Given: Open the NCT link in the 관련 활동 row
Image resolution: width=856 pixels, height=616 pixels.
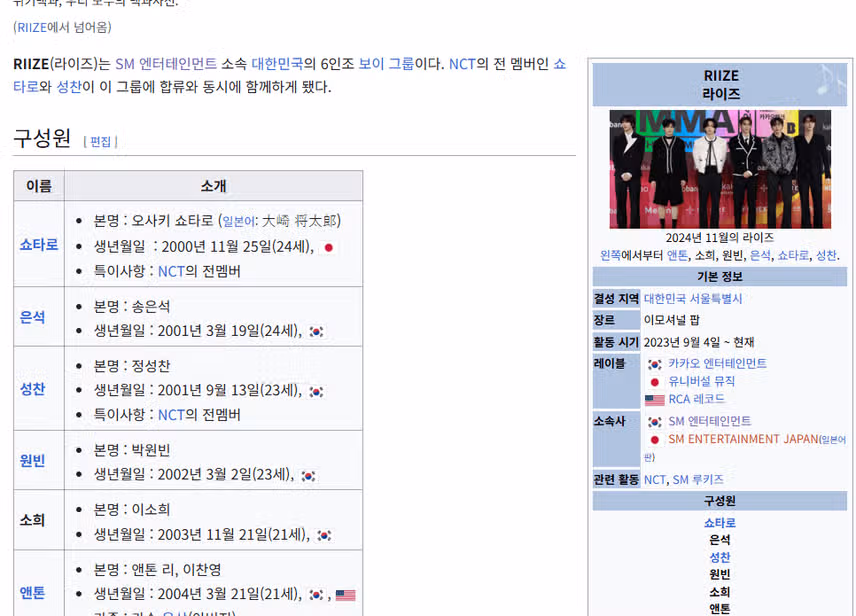Looking at the screenshot, I should (655, 480).
